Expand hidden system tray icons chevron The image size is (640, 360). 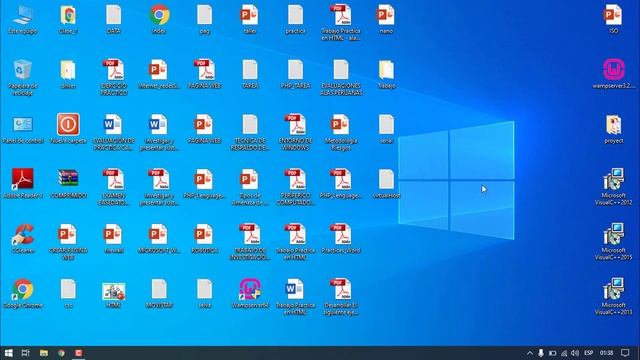click(x=529, y=353)
